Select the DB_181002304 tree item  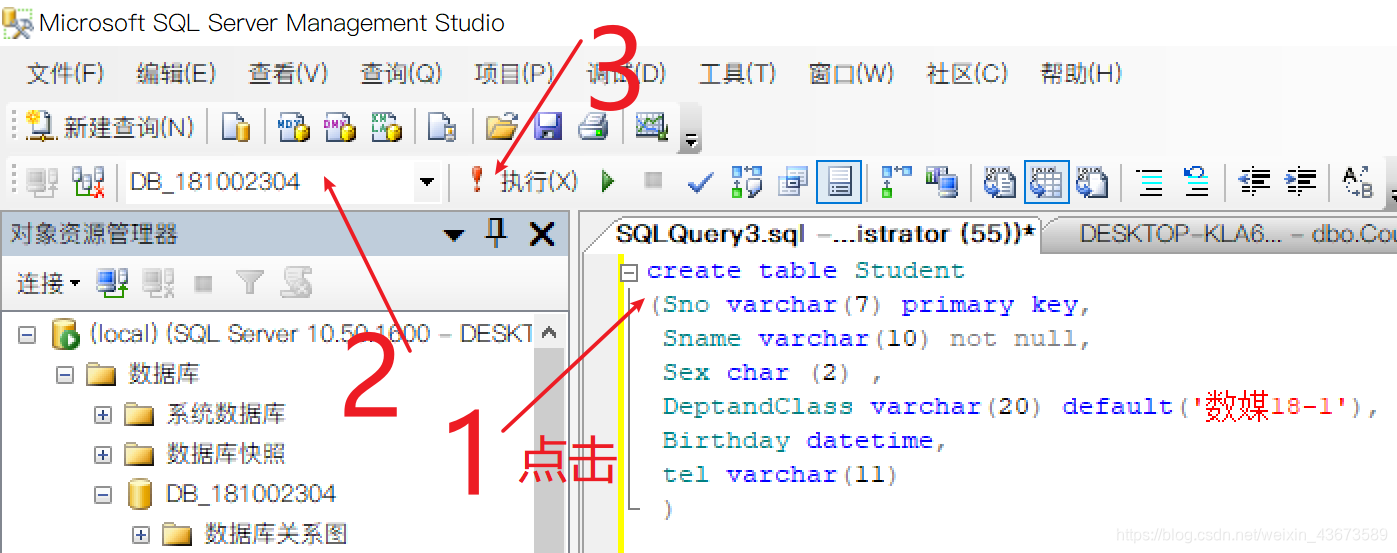click(251, 494)
